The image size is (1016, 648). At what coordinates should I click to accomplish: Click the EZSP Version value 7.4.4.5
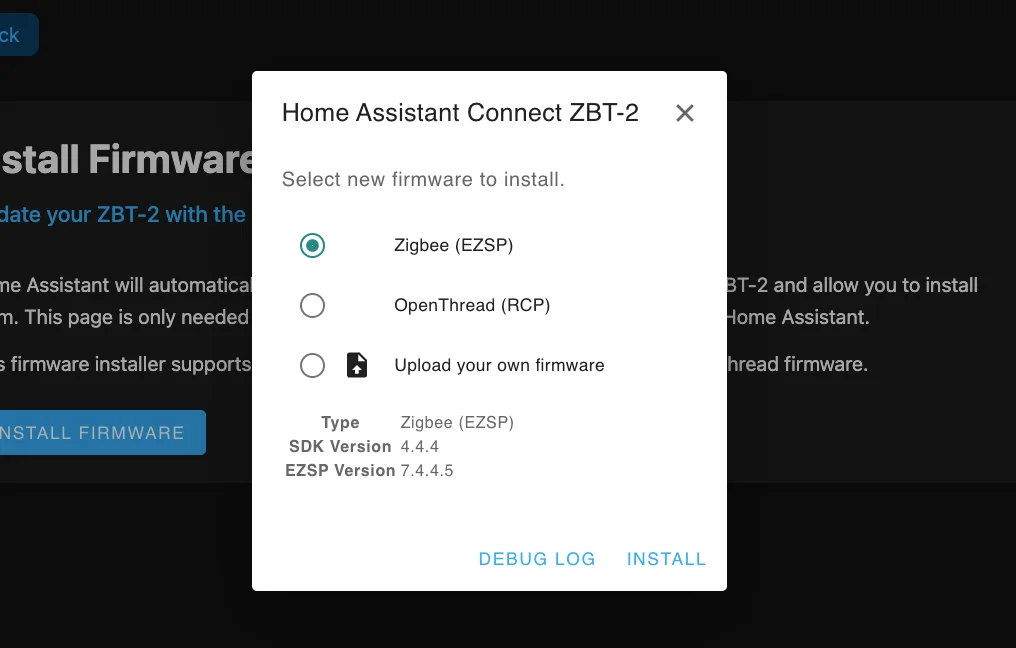(x=426, y=470)
